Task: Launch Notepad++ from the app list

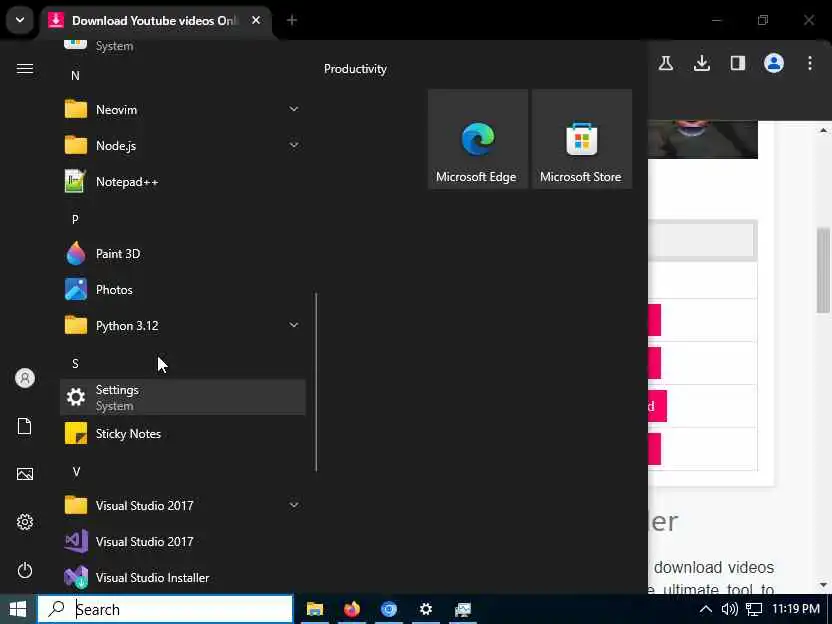Action: tap(183, 181)
